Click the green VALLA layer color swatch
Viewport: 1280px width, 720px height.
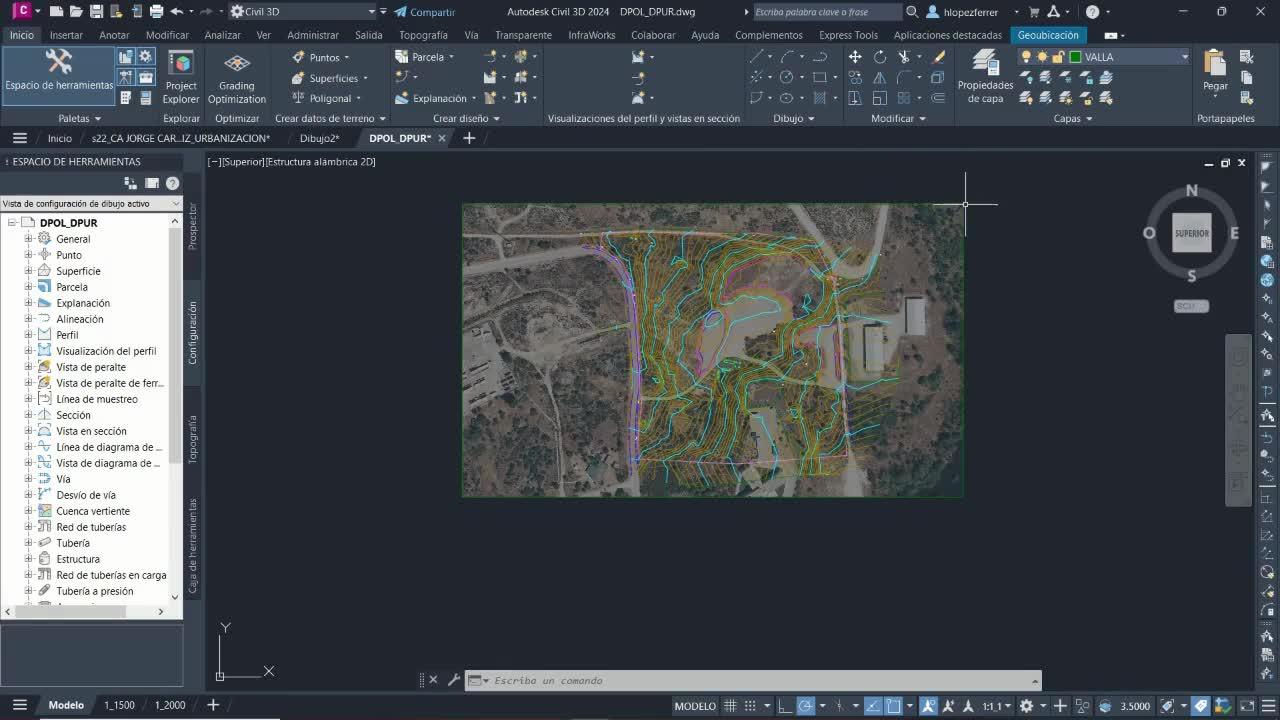click(x=1075, y=57)
